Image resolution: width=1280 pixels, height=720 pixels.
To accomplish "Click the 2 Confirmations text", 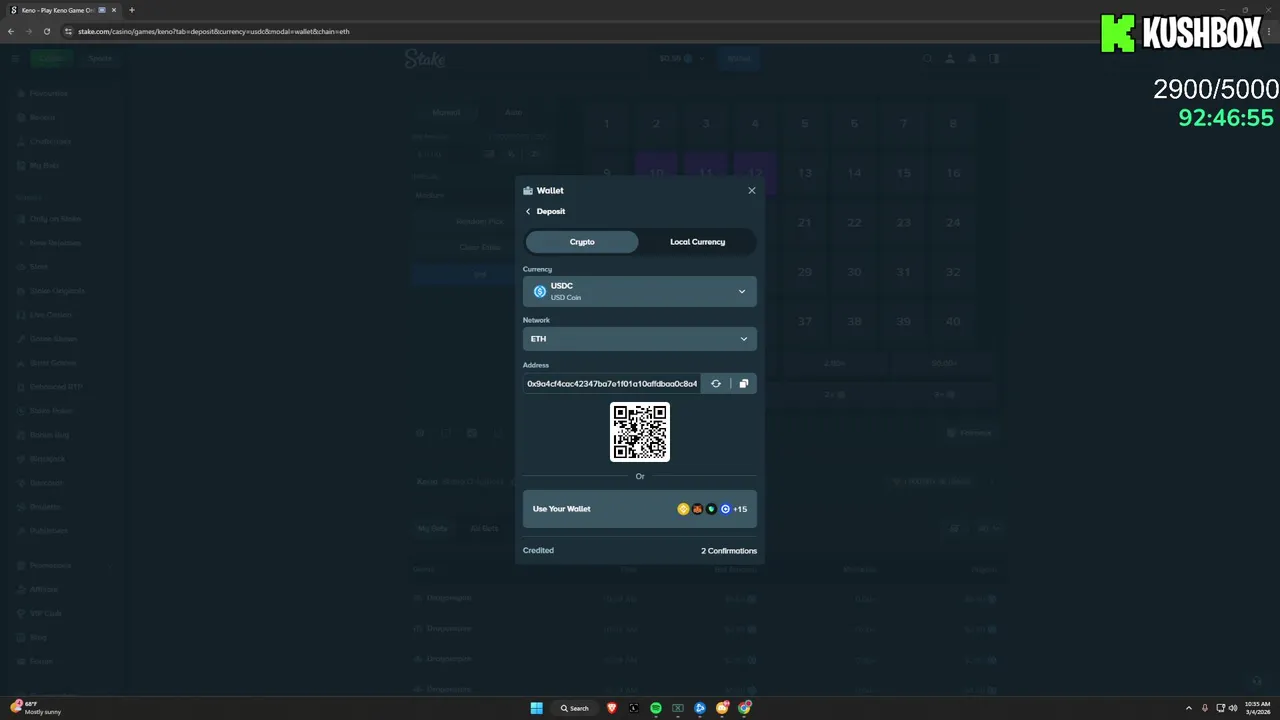I will (729, 551).
